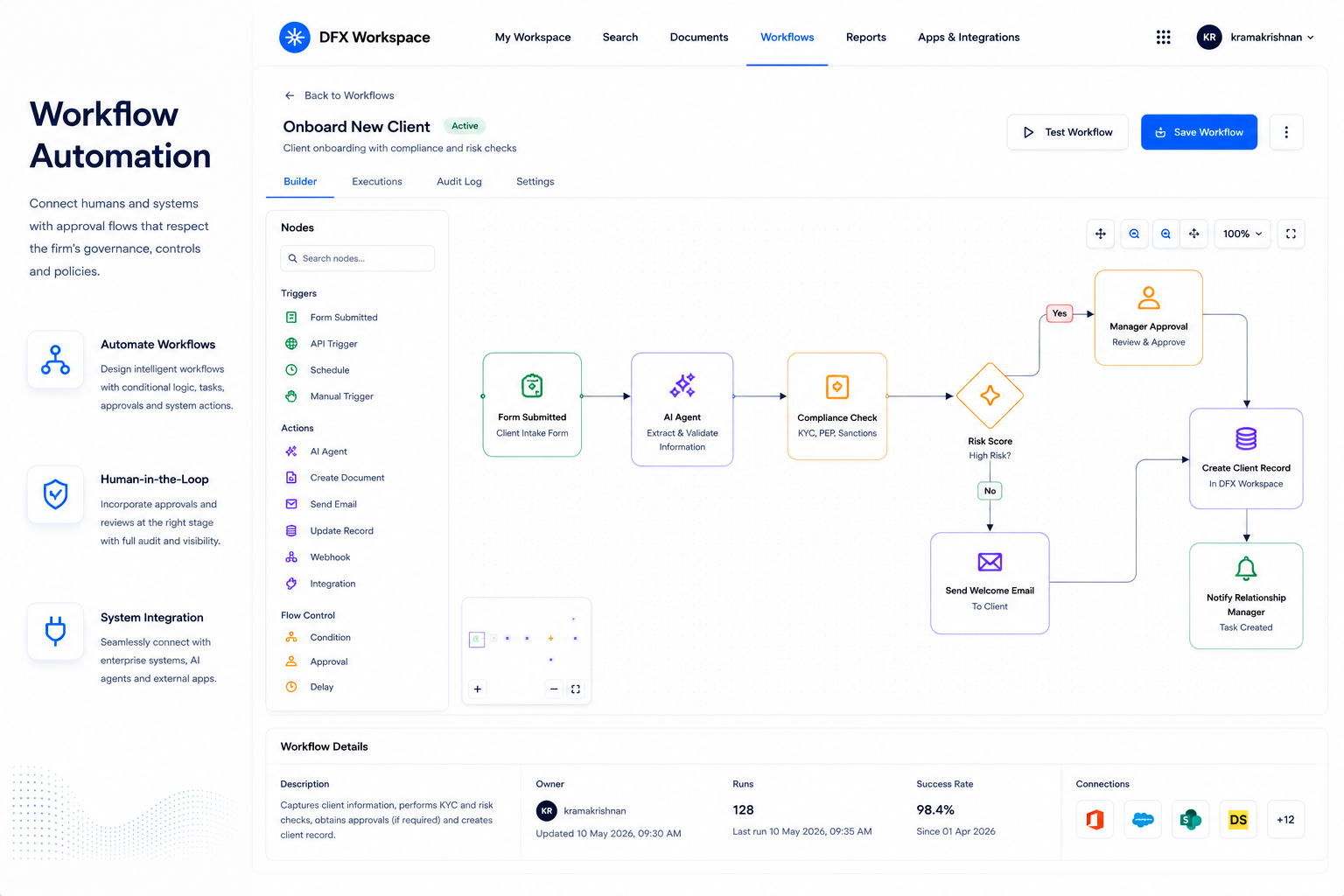Open the 100% zoom level dropdown

[x=1242, y=234]
